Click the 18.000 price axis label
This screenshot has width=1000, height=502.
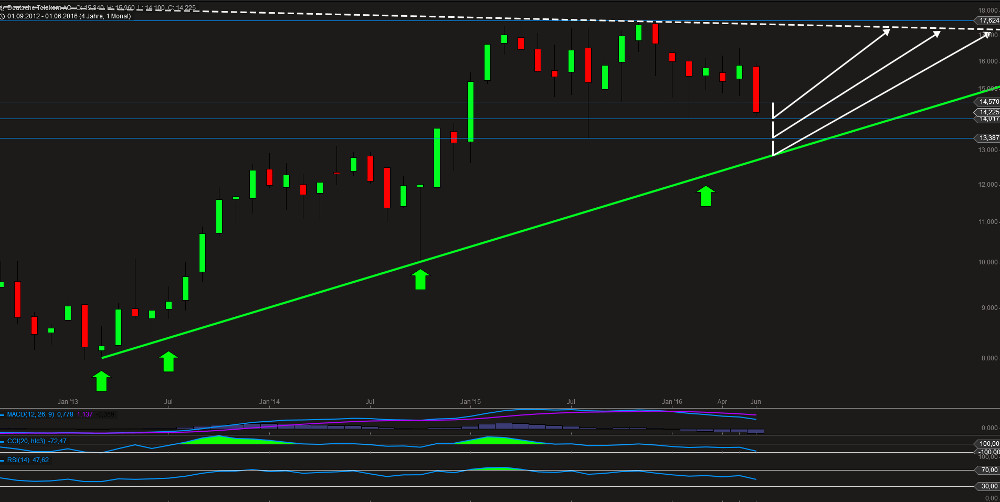click(x=989, y=10)
